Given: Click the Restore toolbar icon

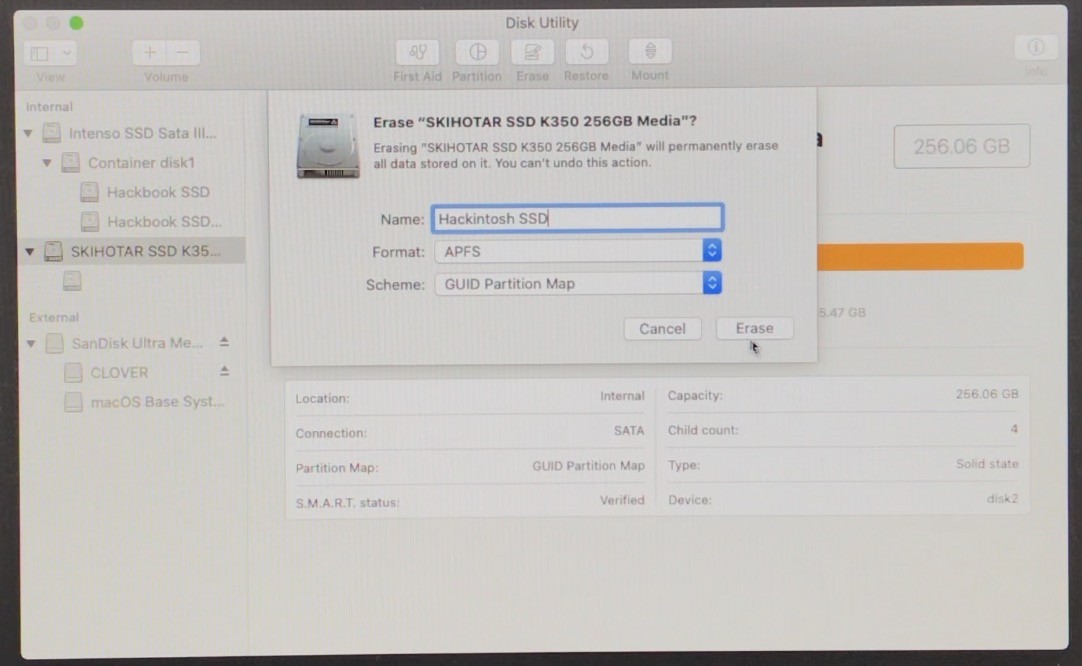Looking at the screenshot, I should [x=587, y=52].
